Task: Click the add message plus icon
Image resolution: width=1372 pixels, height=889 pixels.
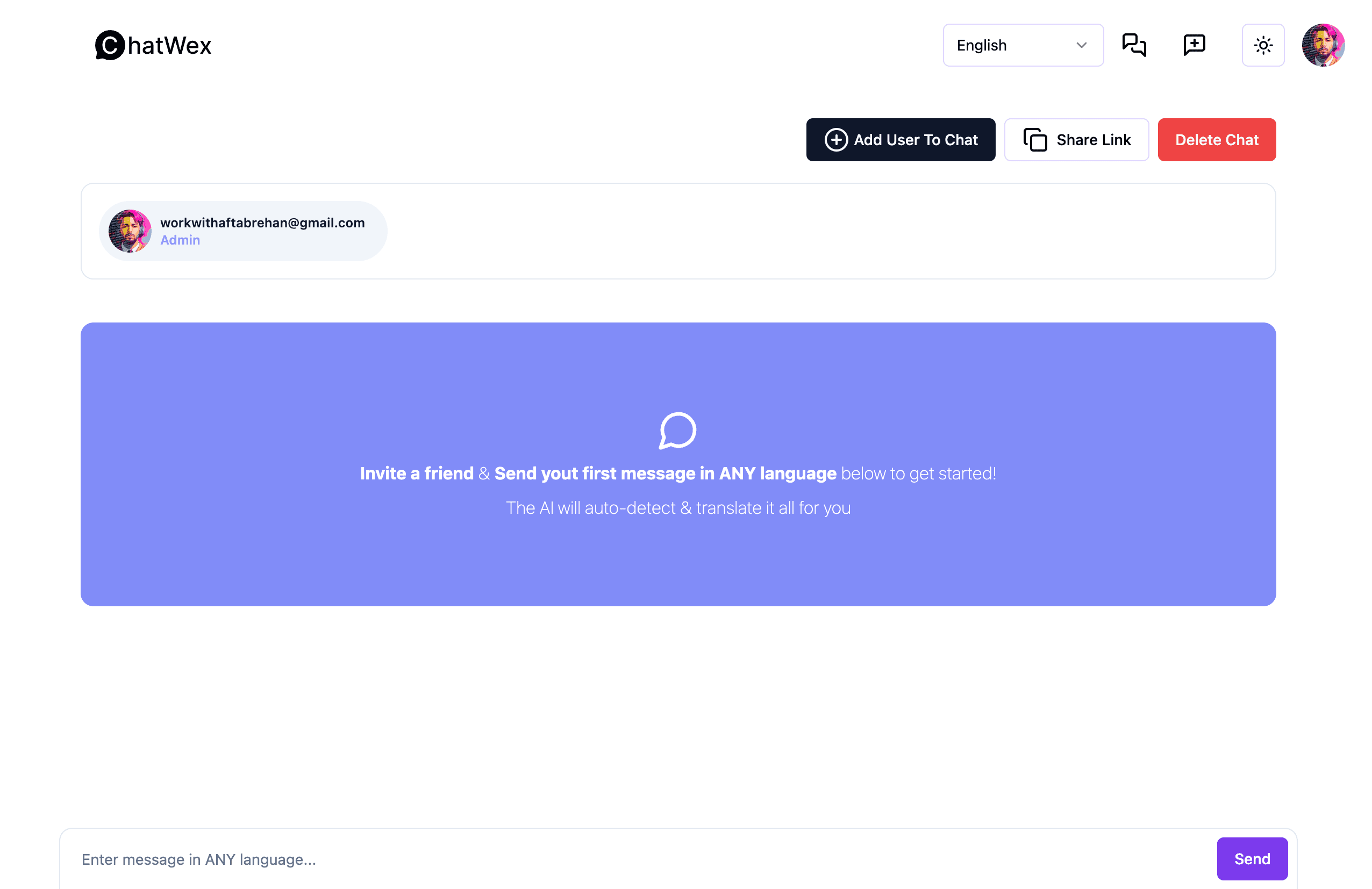Action: click(x=1194, y=44)
